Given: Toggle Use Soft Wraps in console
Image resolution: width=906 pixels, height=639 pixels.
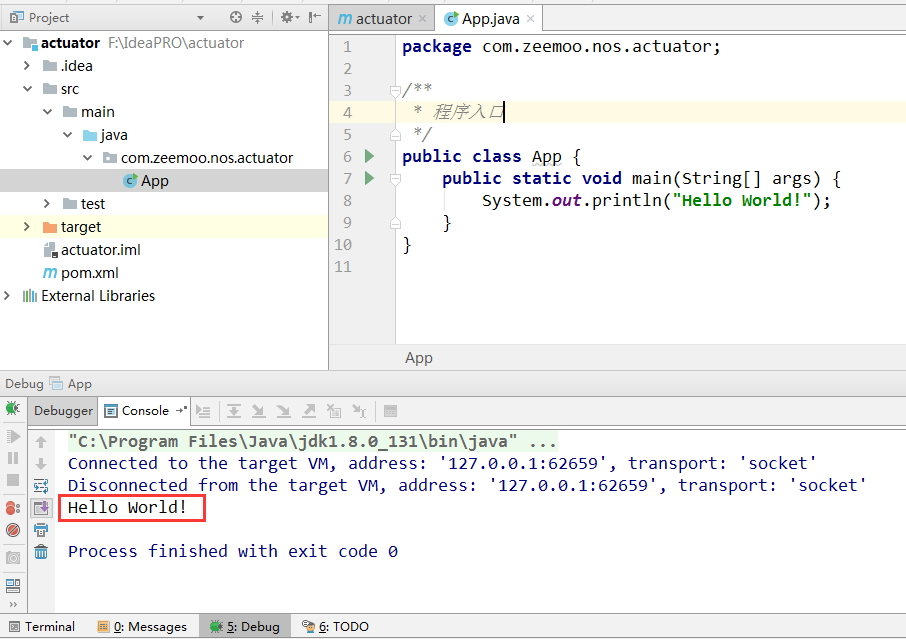Looking at the screenshot, I should (41, 486).
